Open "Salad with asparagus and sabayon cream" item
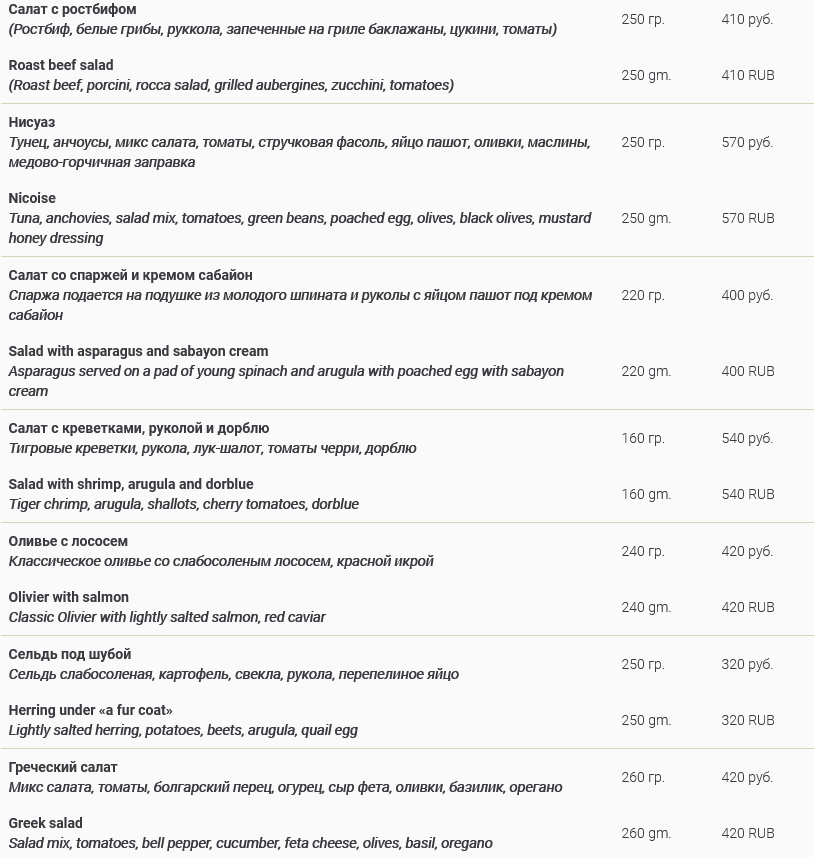This screenshot has width=814, height=857. (x=138, y=351)
